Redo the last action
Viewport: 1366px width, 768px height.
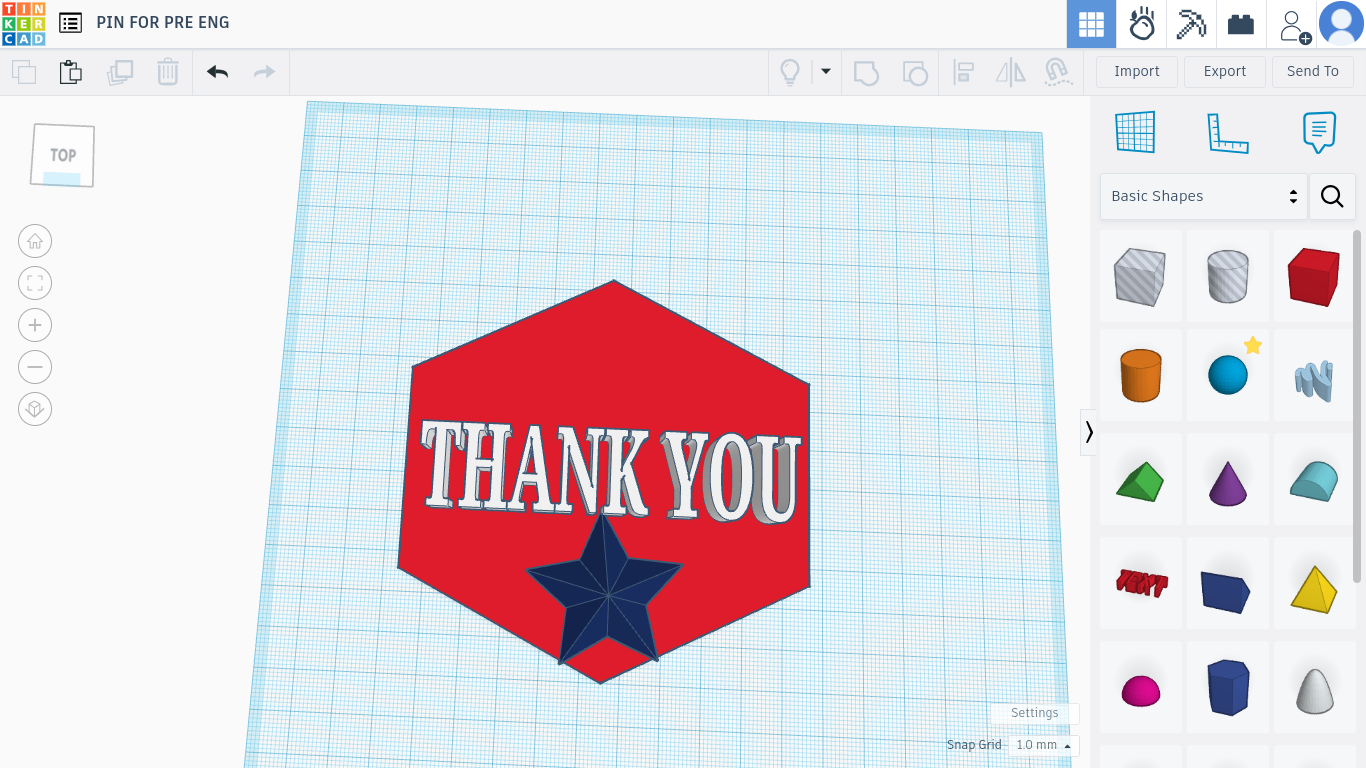264,72
